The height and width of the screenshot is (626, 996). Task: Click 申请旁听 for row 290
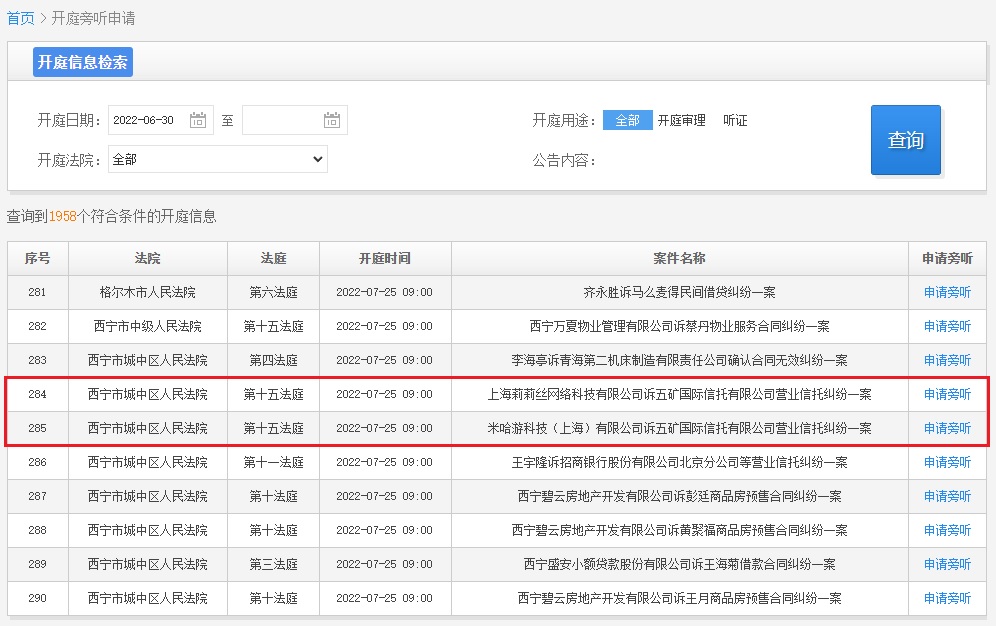coord(947,598)
